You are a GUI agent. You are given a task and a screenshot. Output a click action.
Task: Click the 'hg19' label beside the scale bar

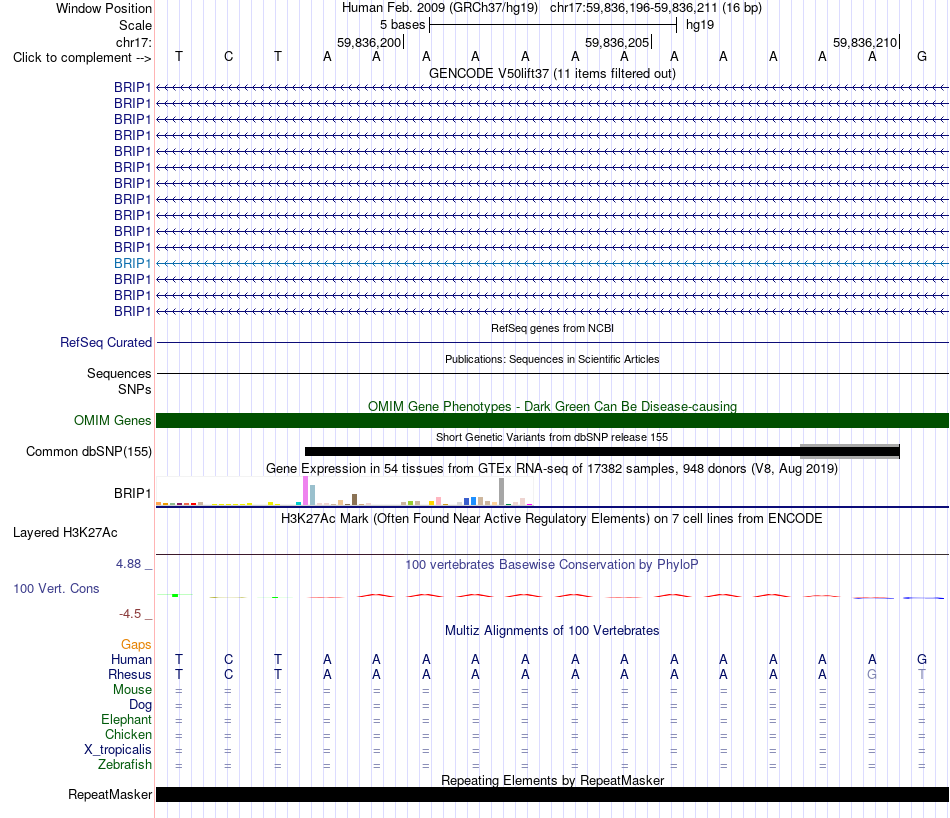tap(700, 25)
